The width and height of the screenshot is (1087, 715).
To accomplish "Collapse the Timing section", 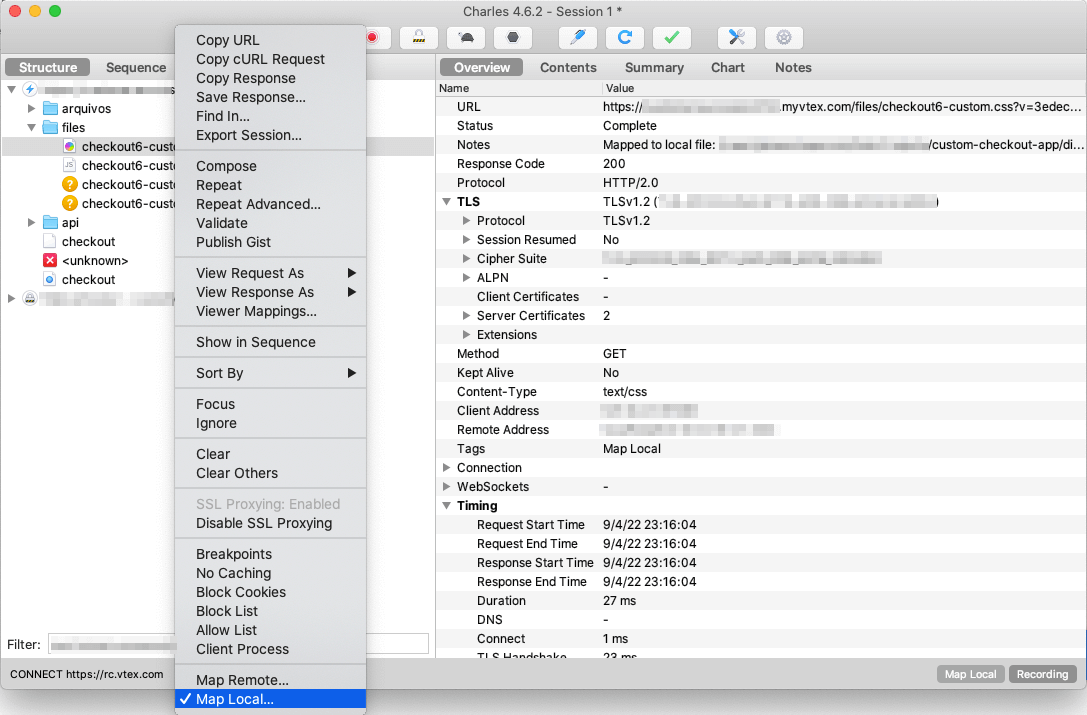I will click(446, 506).
